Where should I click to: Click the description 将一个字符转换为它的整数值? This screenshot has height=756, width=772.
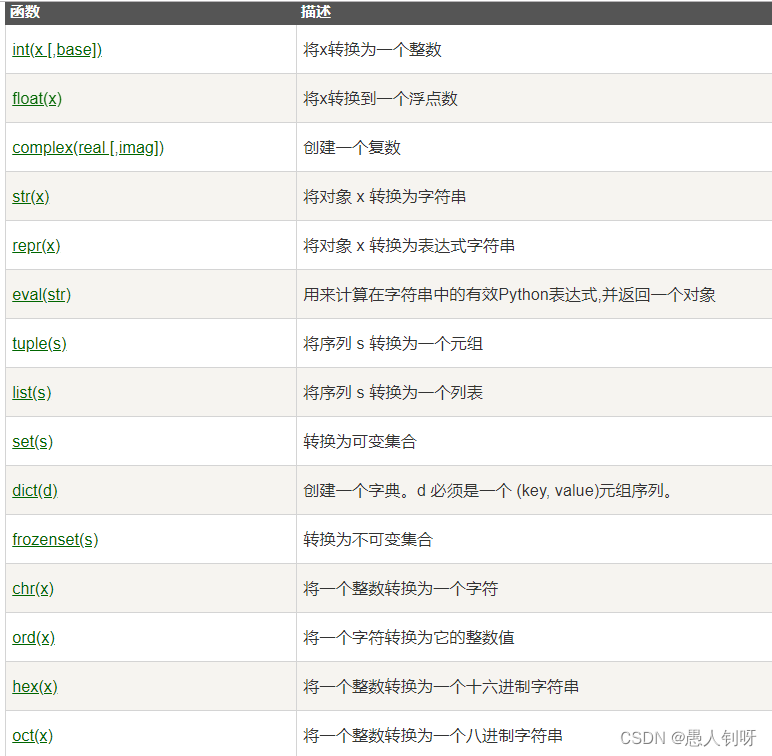point(409,637)
